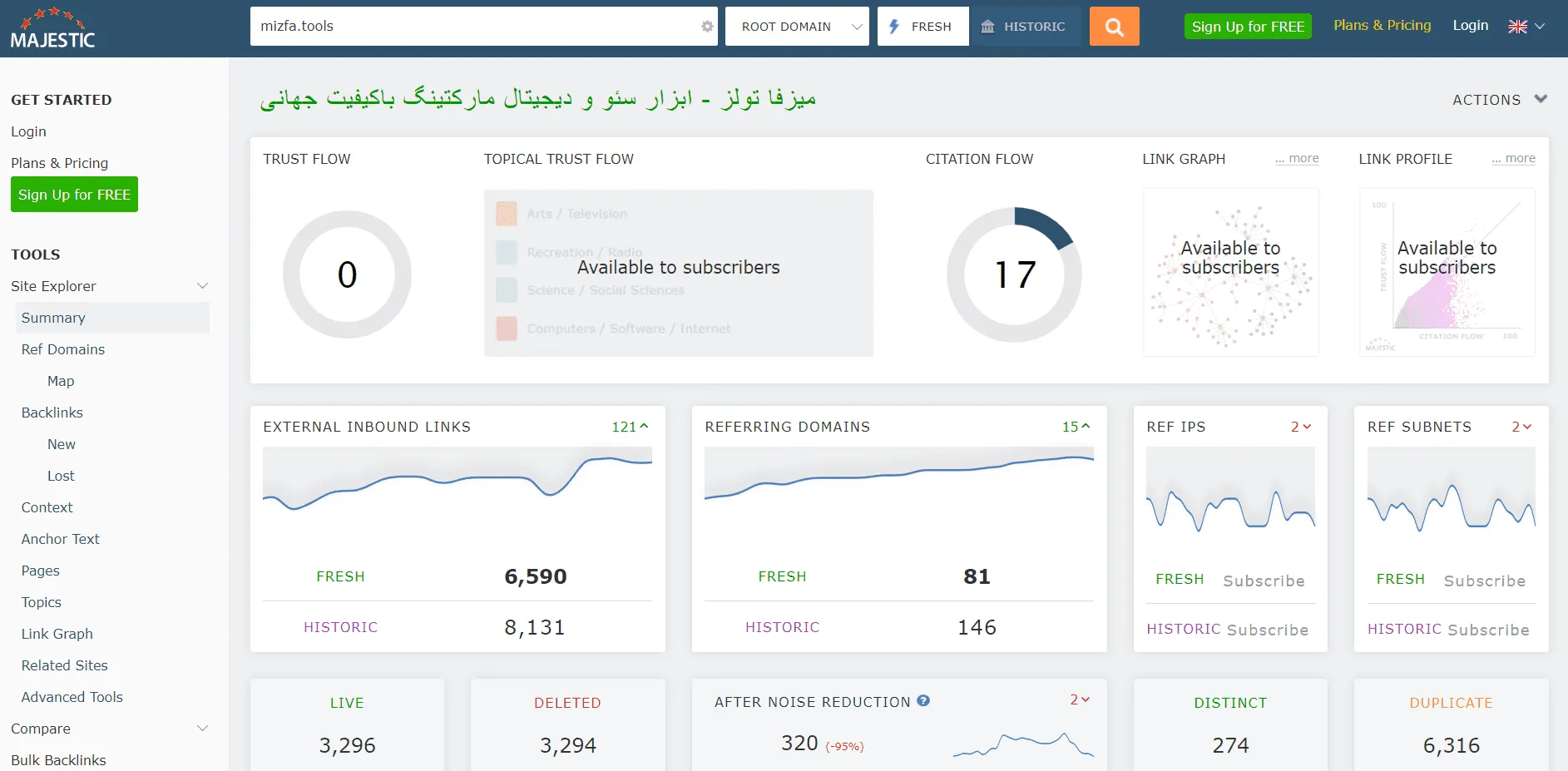1568x771 pixels.
Task: Click the Link Profile more link
Action: click(x=1513, y=158)
